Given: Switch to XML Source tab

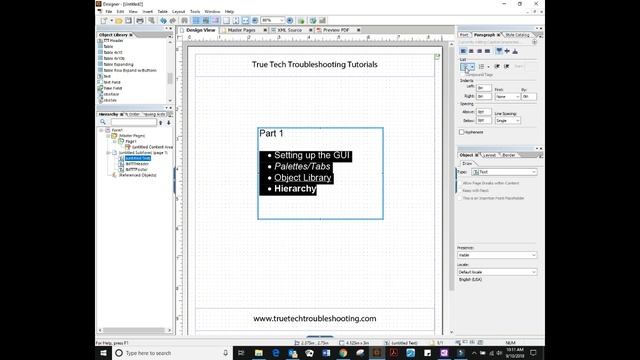Looking at the screenshot, I should click(289, 30).
